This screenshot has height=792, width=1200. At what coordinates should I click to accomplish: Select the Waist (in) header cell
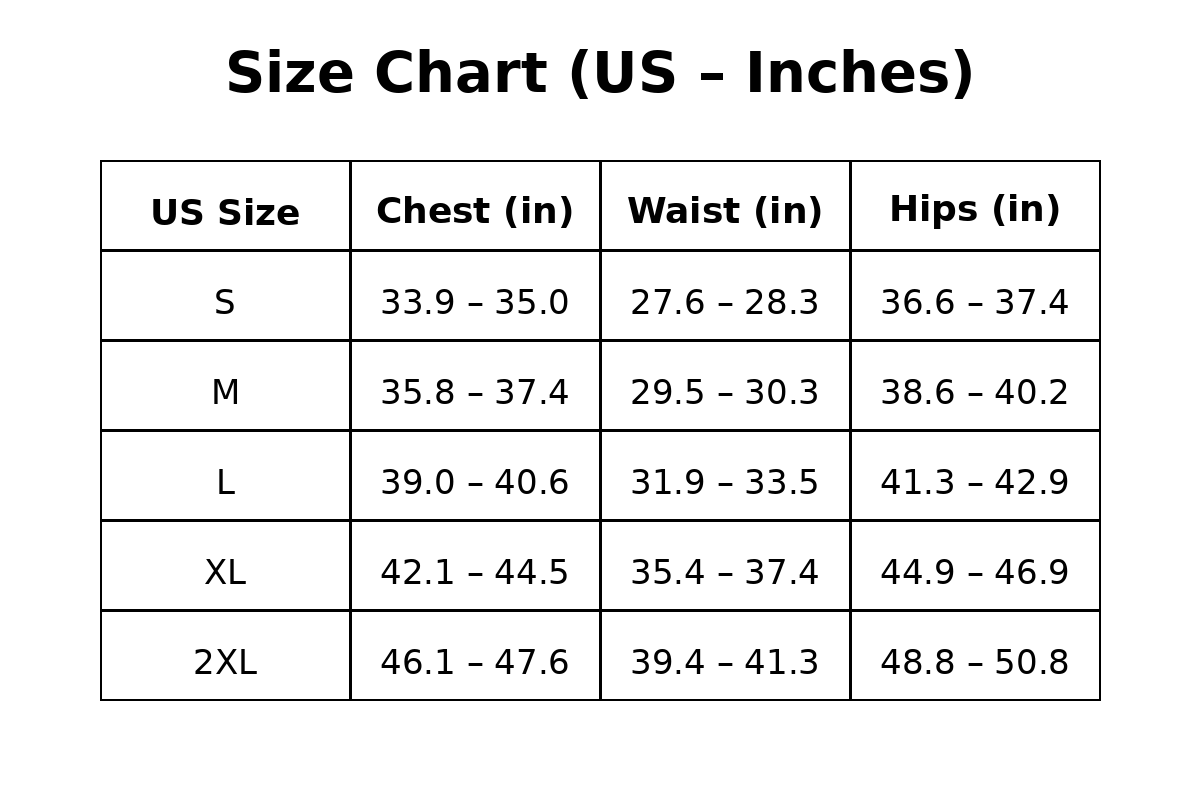coord(725,212)
